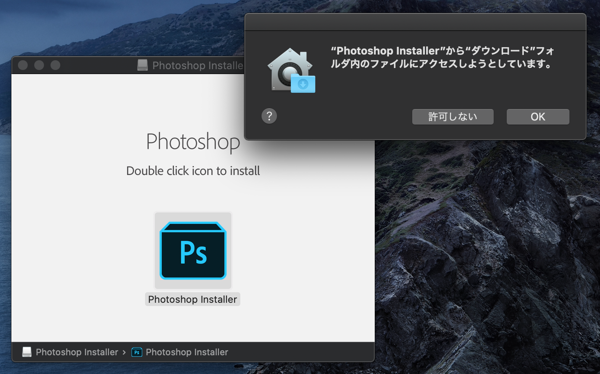This screenshot has width=600, height=374.
Task: Click the security house icon in dialog
Action: 292,70
